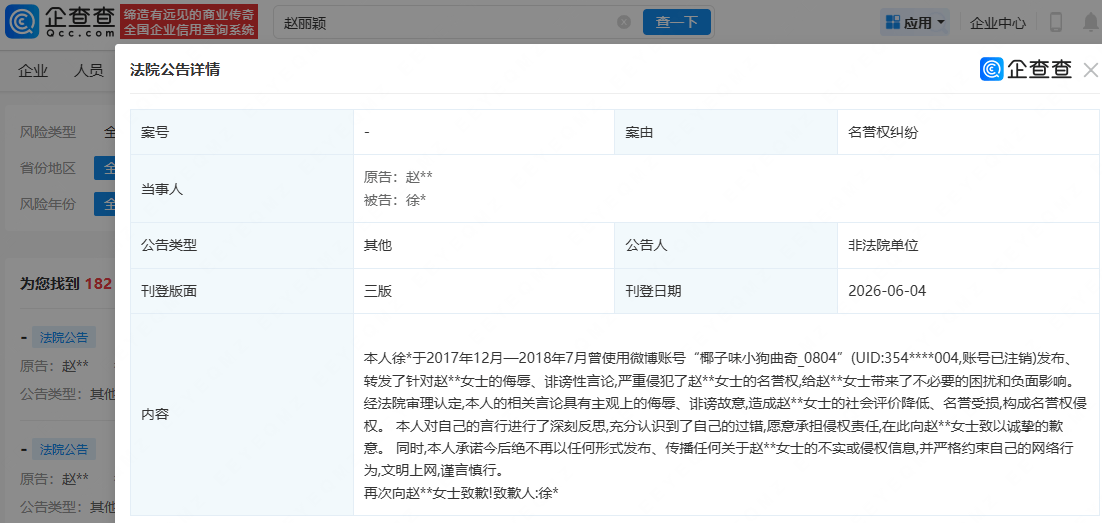Click the 公告人 label cell
This screenshot has height=523, width=1102.
coord(726,245)
